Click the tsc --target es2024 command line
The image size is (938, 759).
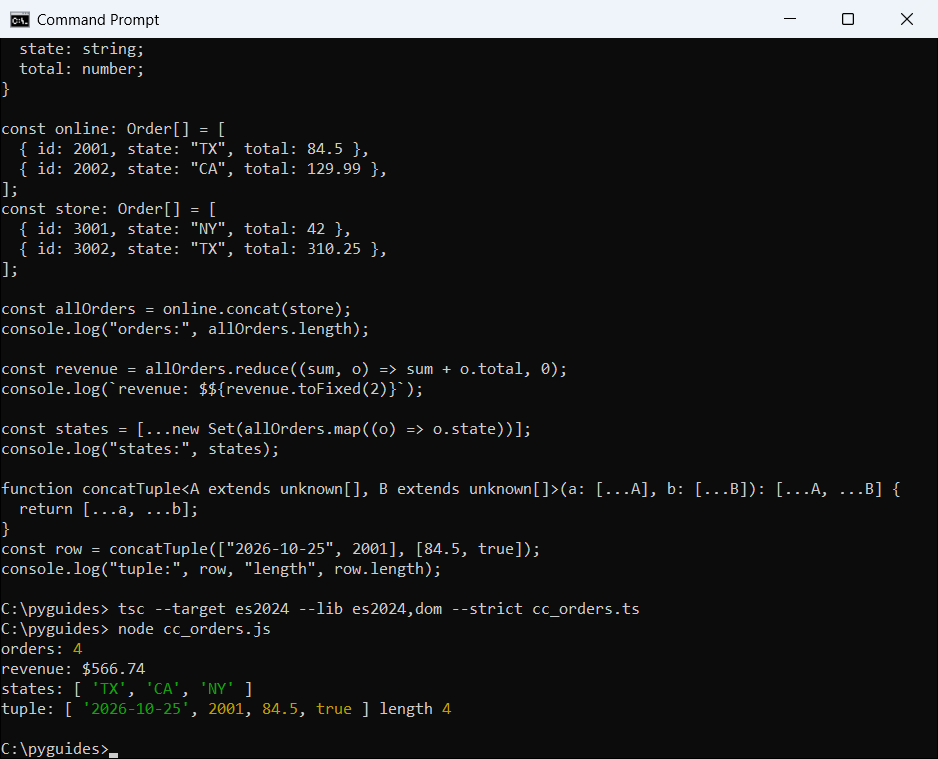pos(320,609)
